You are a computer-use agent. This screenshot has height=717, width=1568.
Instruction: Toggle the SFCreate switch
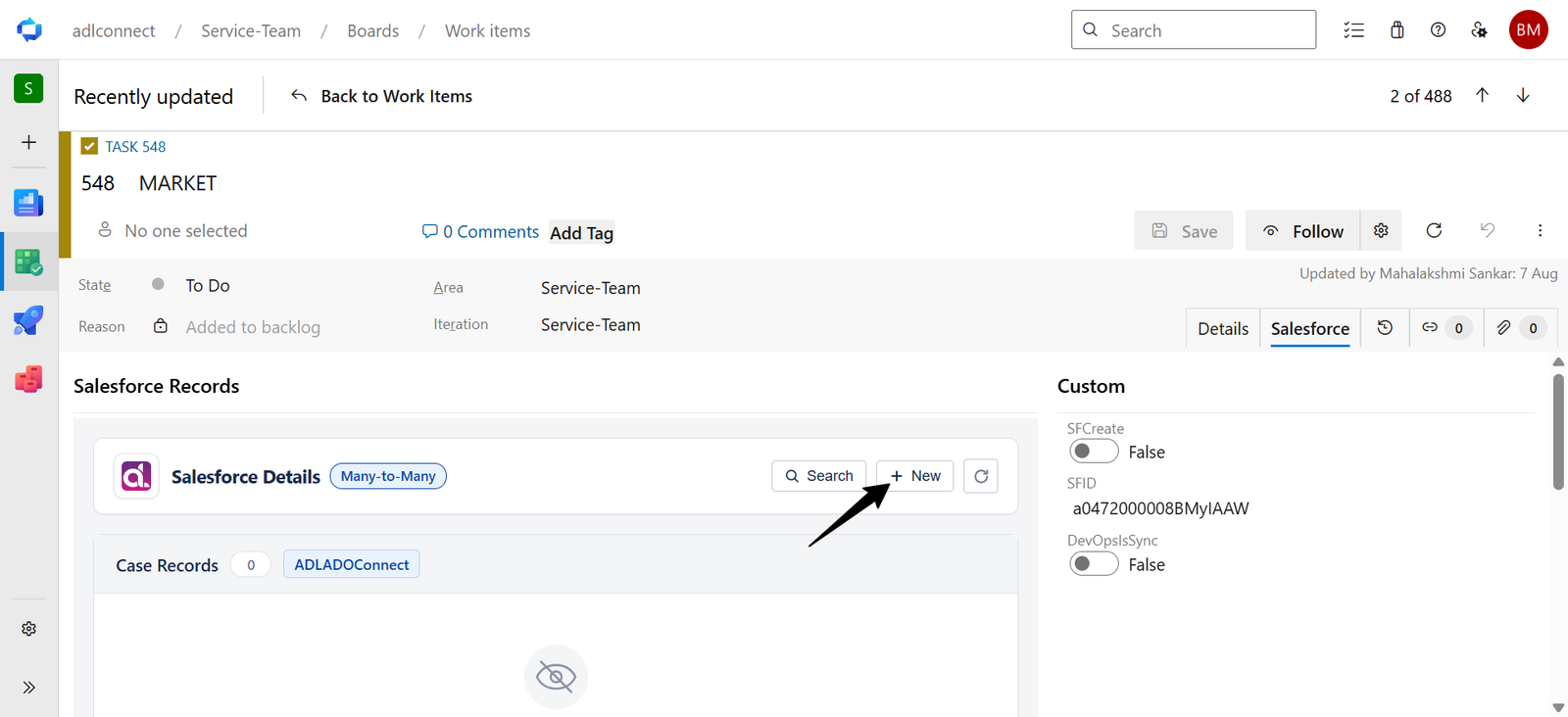pyautogui.click(x=1094, y=452)
